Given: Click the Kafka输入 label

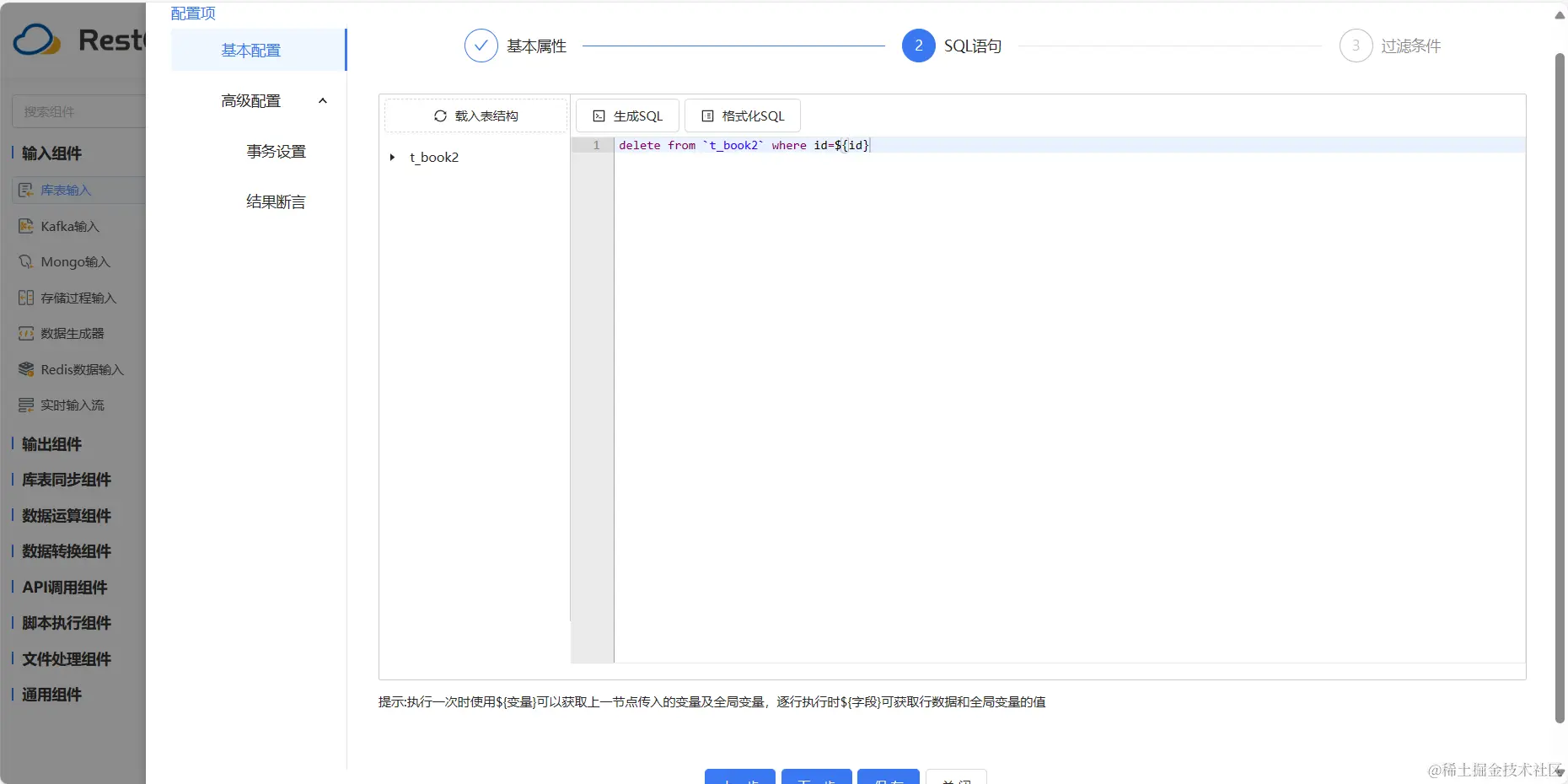Looking at the screenshot, I should pyautogui.click(x=70, y=227).
